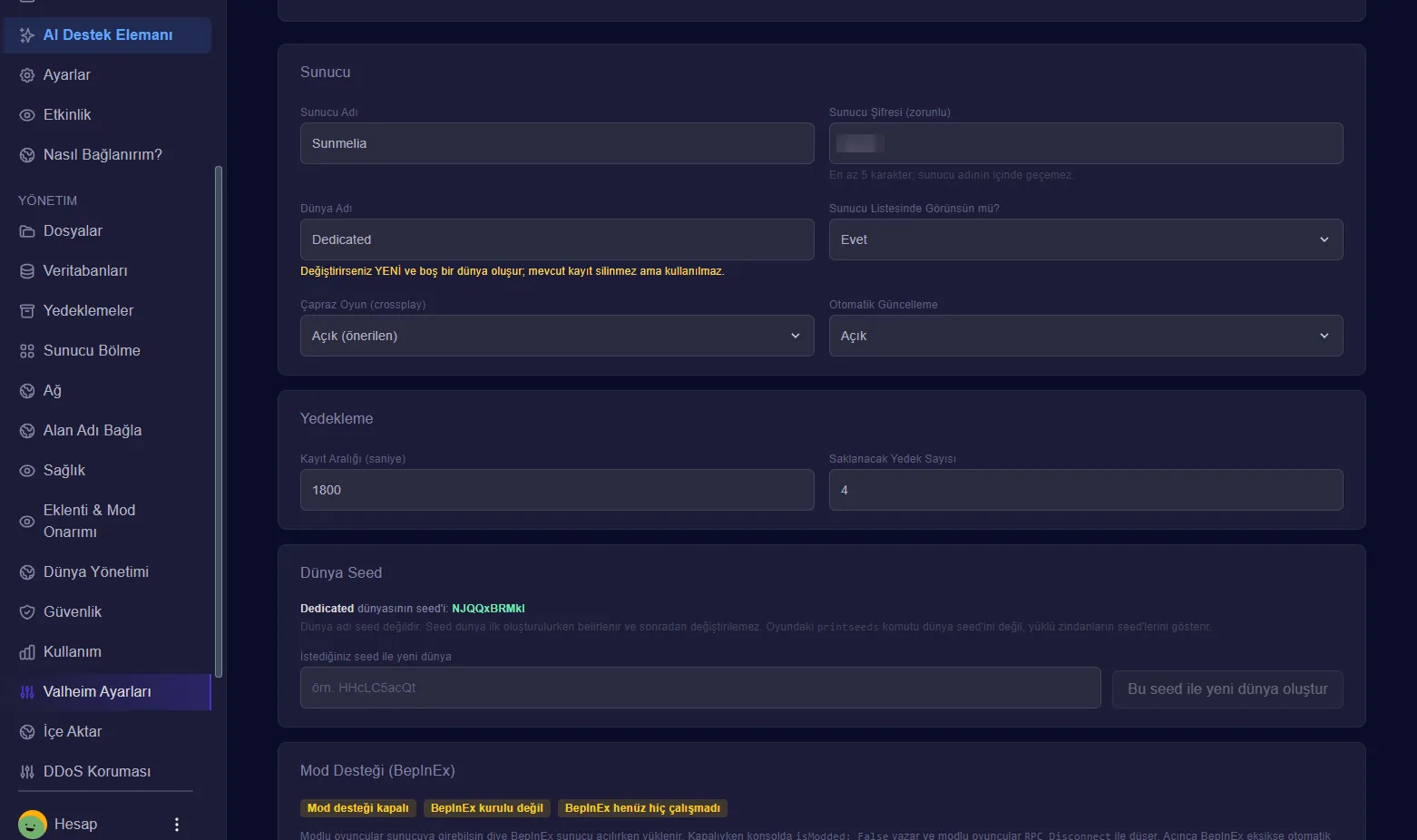Image resolution: width=1417 pixels, height=840 pixels.
Task: Click the Yedeklemeler archive icon
Action: (27, 310)
